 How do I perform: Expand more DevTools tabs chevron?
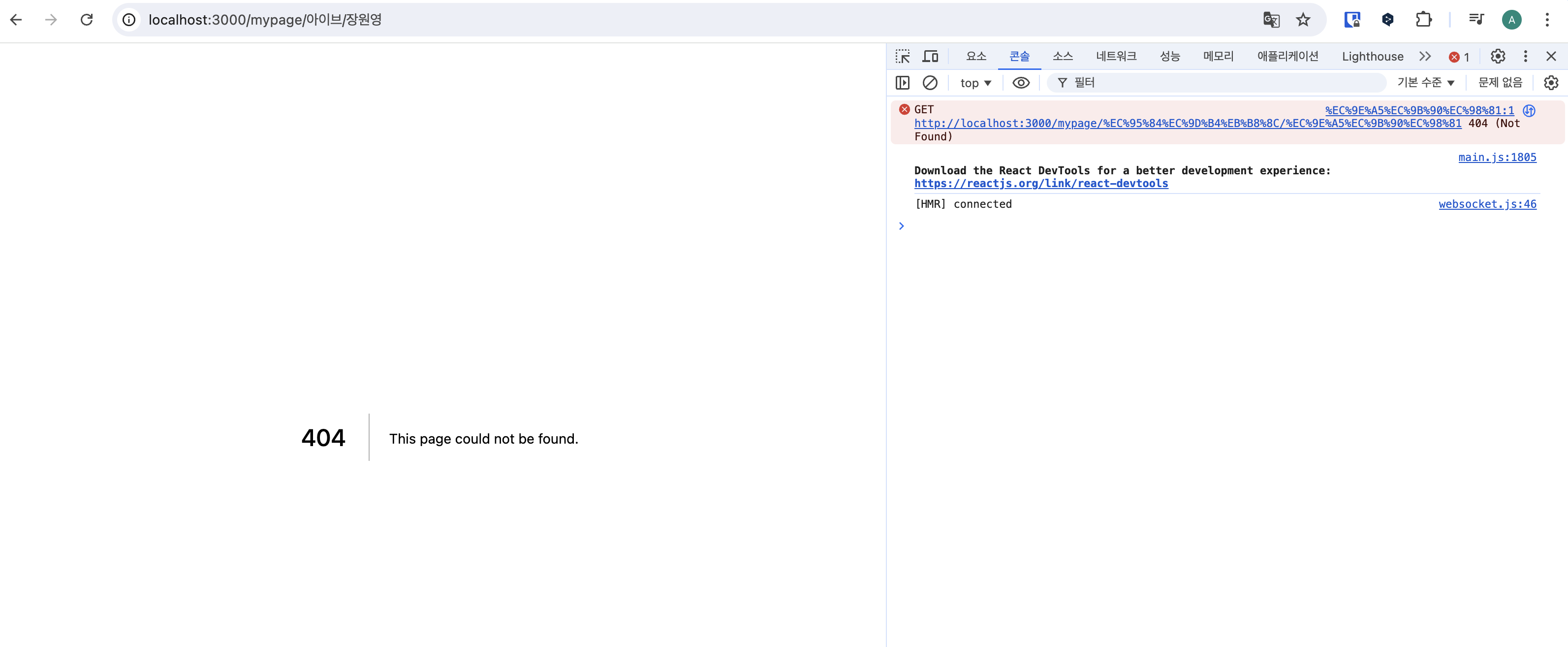pos(1424,57)
